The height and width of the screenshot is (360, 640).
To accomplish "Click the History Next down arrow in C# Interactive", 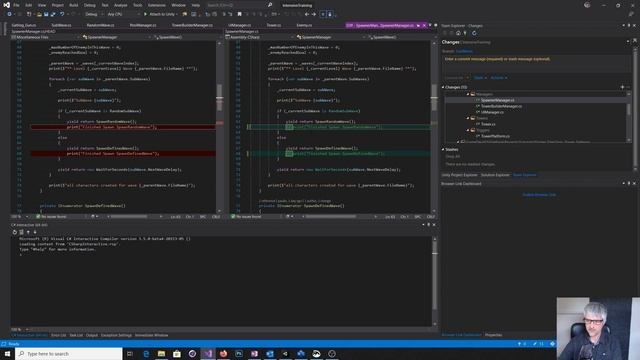I will point(35,232).
